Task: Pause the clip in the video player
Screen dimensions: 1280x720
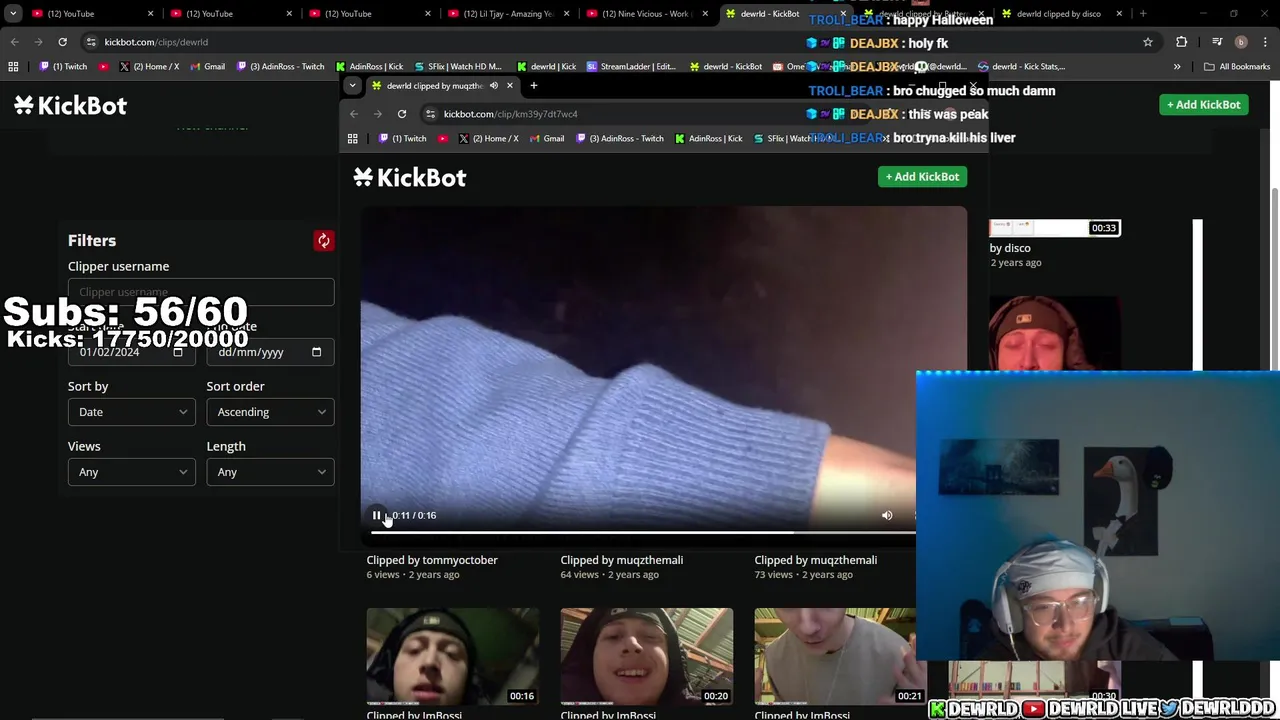Action: [376, 515]
